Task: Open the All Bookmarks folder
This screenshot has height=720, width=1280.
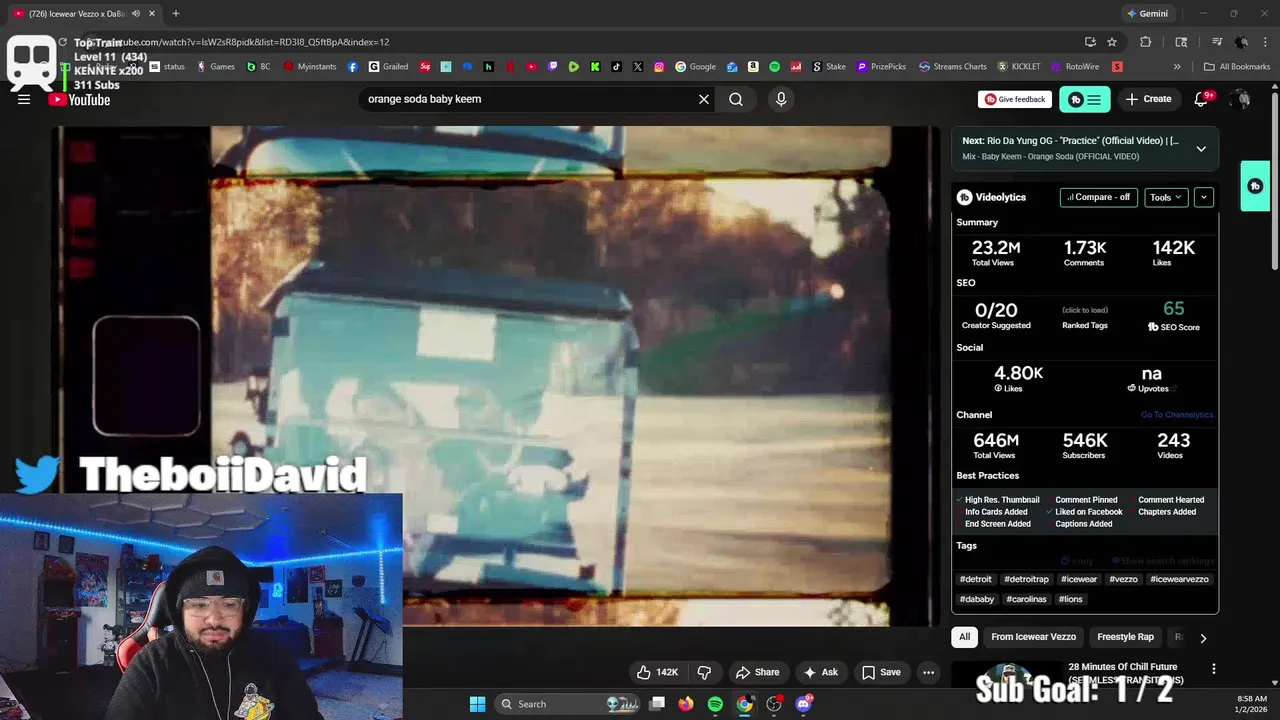Action: (1237, 67)
